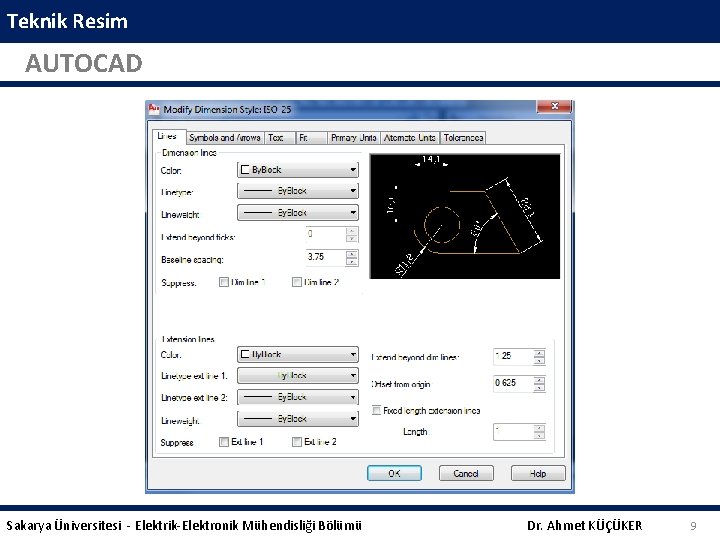Toggle Suppress Dim line 2 checkbox
This screenshot has width=720, height=540.
pos(297,282)
